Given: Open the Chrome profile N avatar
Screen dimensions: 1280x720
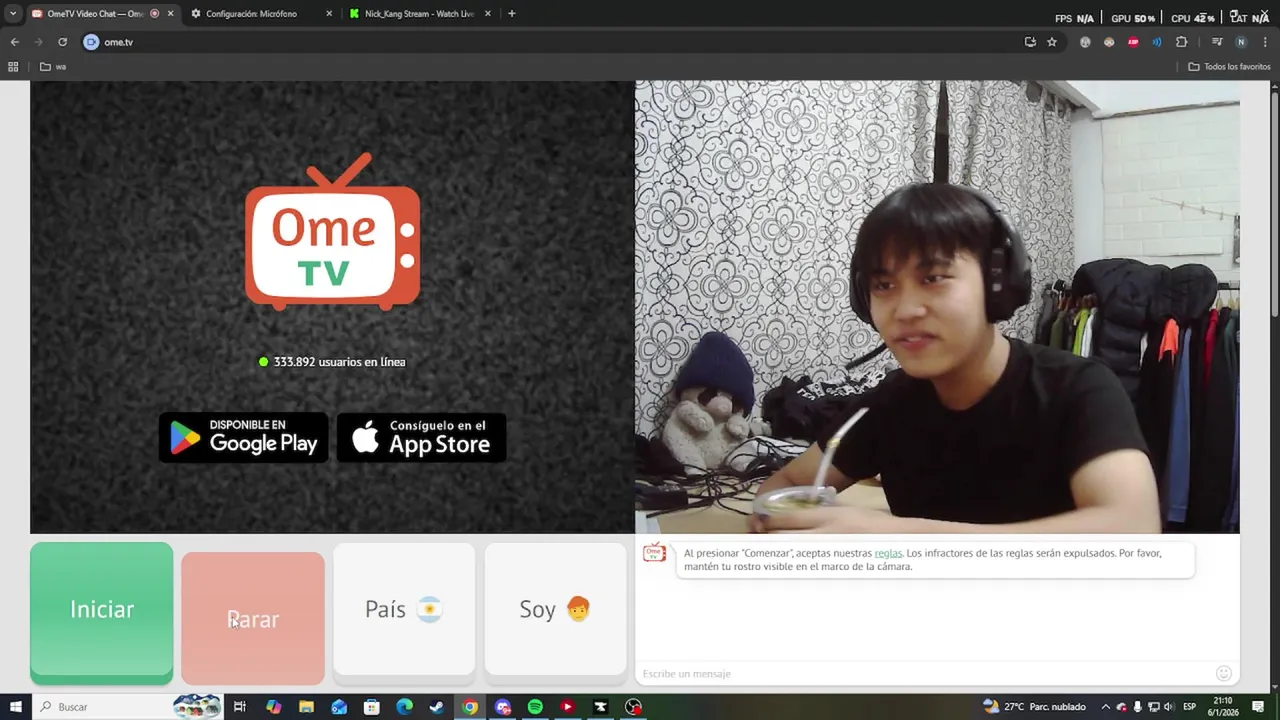Looking at the screenshot, I should (1241, 42).
